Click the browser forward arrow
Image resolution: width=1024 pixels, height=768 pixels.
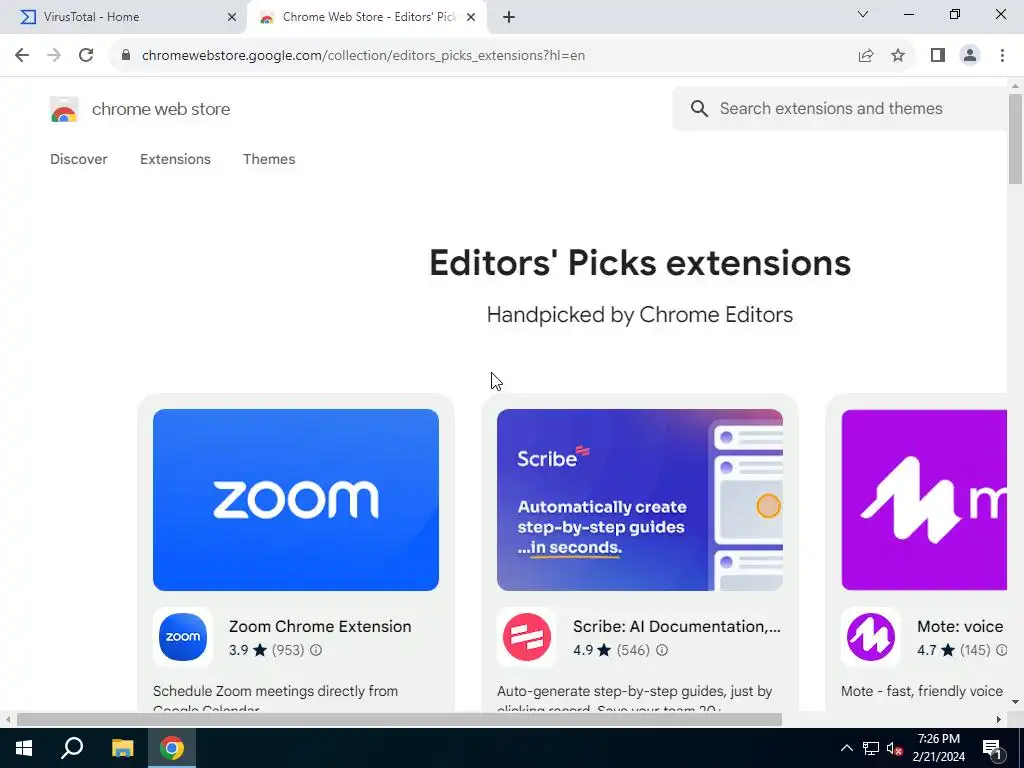tap(54, 56)
